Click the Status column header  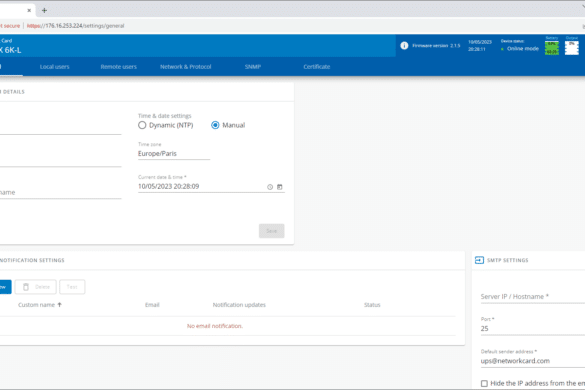372,305
